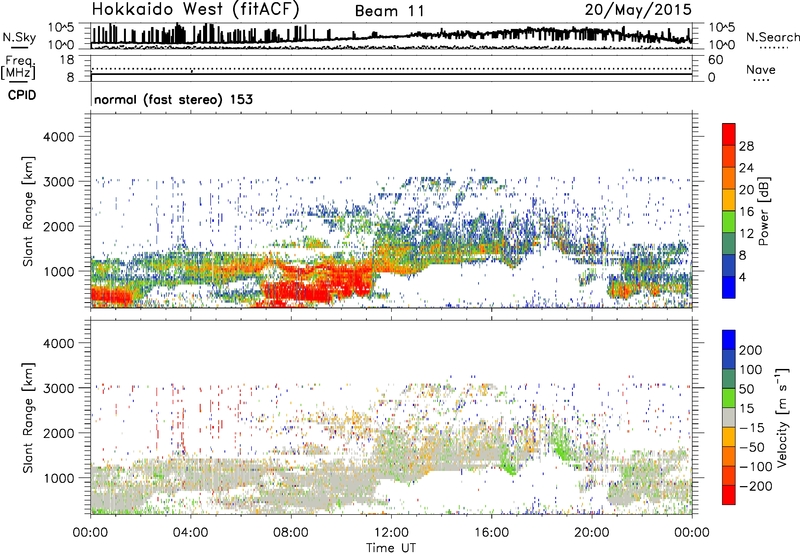Click the 'Time UT' axis title
The width and height of the screenshot is (800, 554).
point(391,548)
